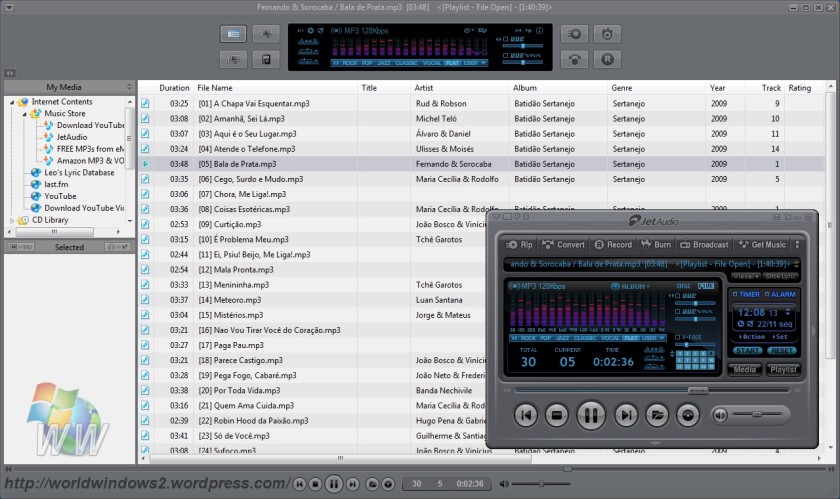Click Burn in mini player toolbar
Viewport: 840px width, 499px height.
[x=656, y=244]
